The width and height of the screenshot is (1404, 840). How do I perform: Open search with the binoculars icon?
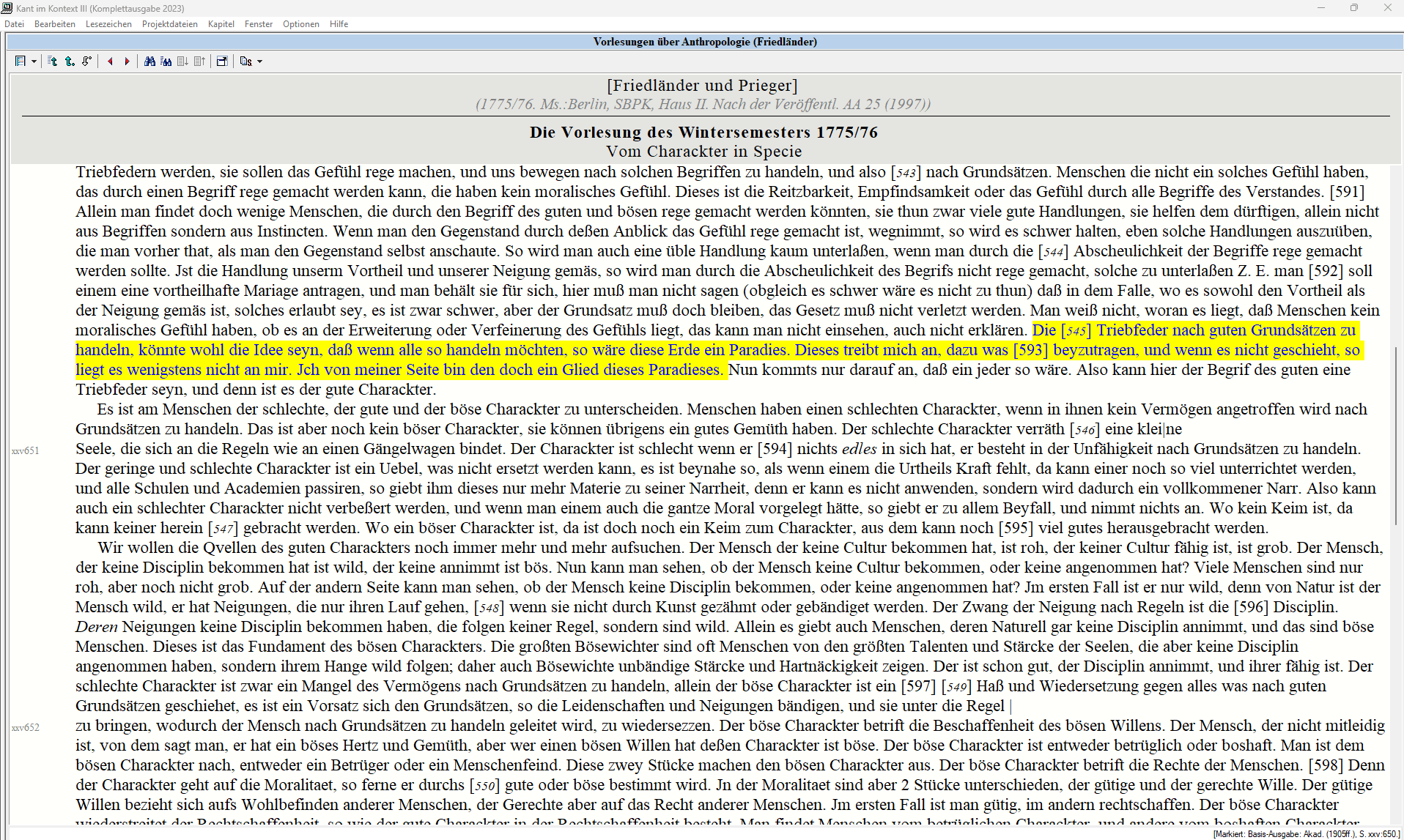(x=149, y=62)
